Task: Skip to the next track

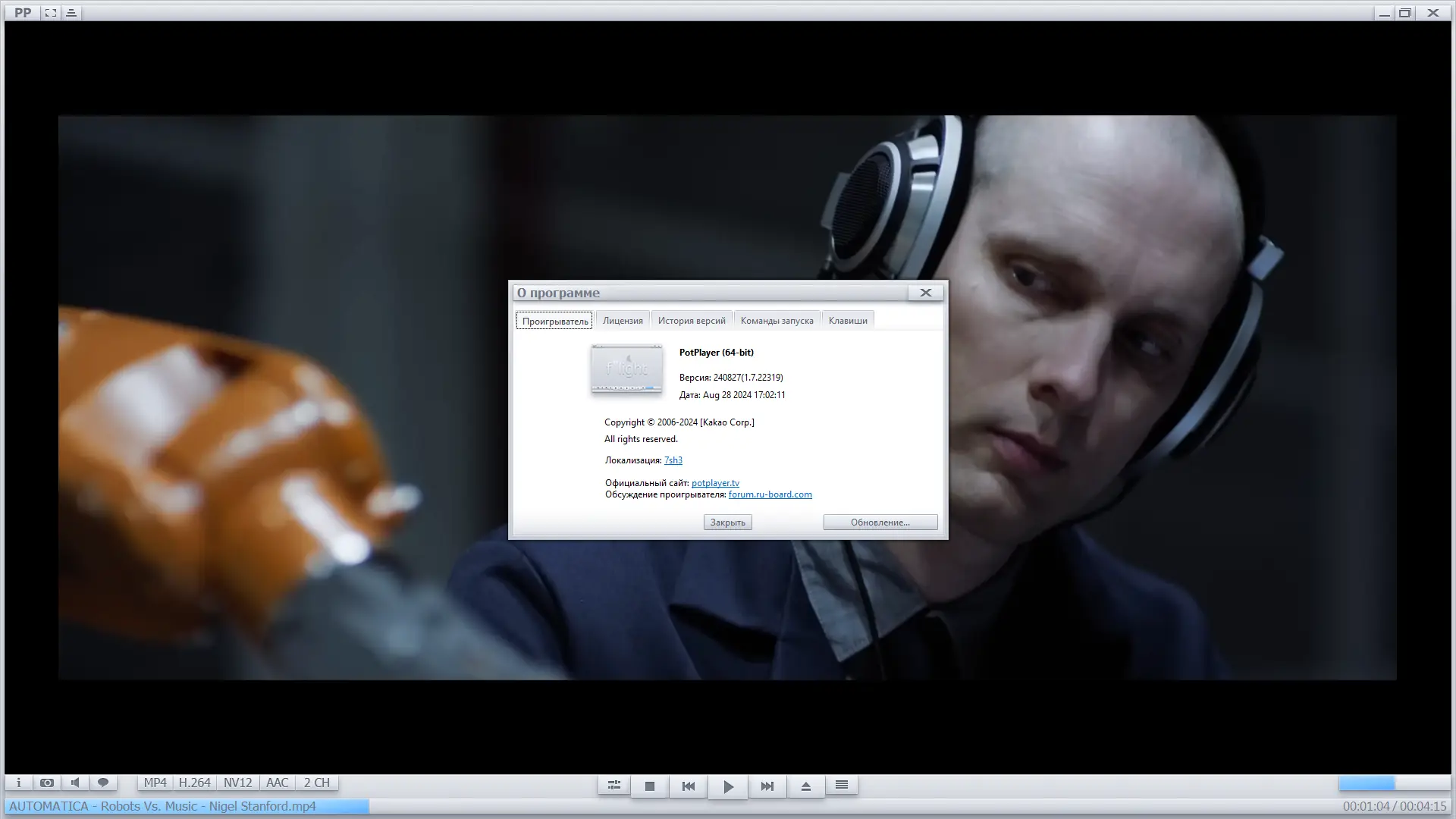Action: point(767,786)
